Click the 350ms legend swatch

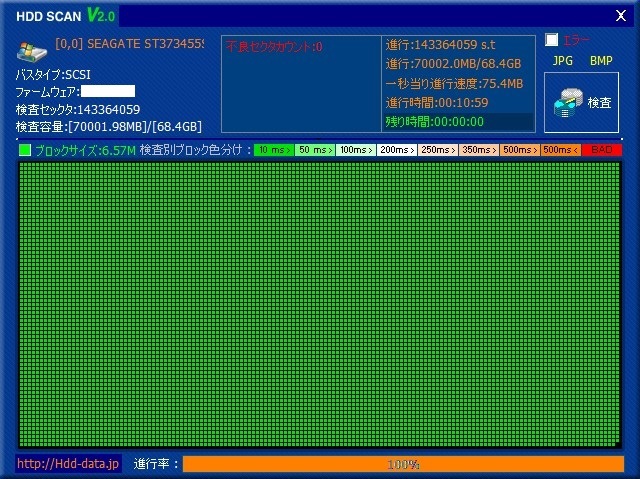pyautogui.click(x=479, y=150)
